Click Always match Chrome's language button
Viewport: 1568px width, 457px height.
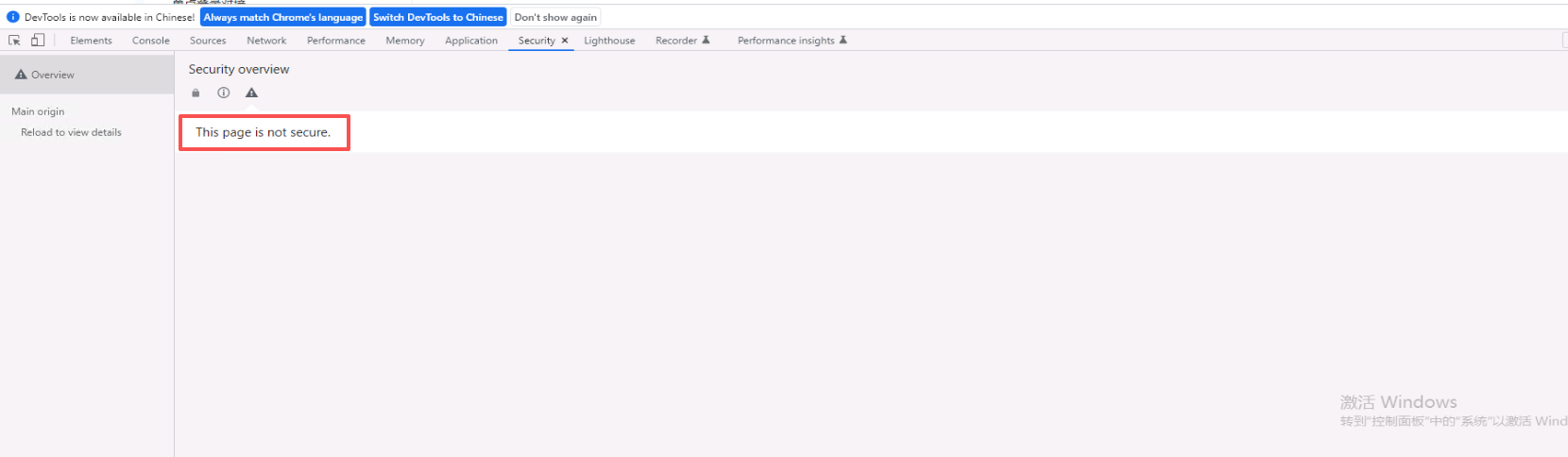coord(283,17)
